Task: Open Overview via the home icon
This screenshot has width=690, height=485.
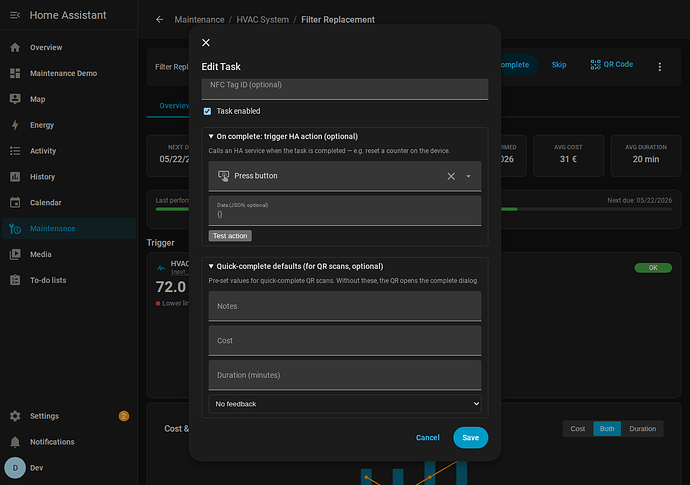Action: coord(15,48)
